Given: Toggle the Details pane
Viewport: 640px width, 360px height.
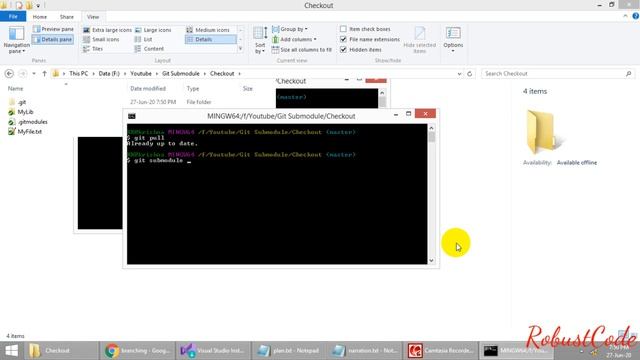Looking at the screenshot, I should click(x=53, y=40).
